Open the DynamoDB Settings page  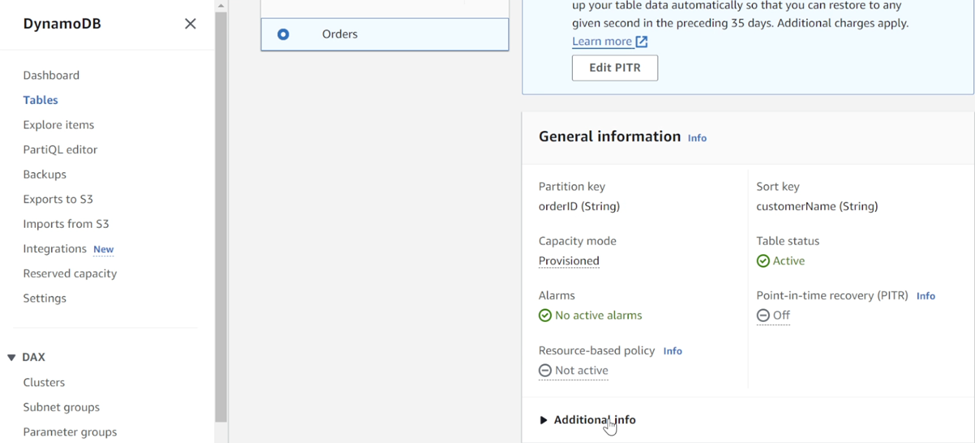(x=45, y=298)
